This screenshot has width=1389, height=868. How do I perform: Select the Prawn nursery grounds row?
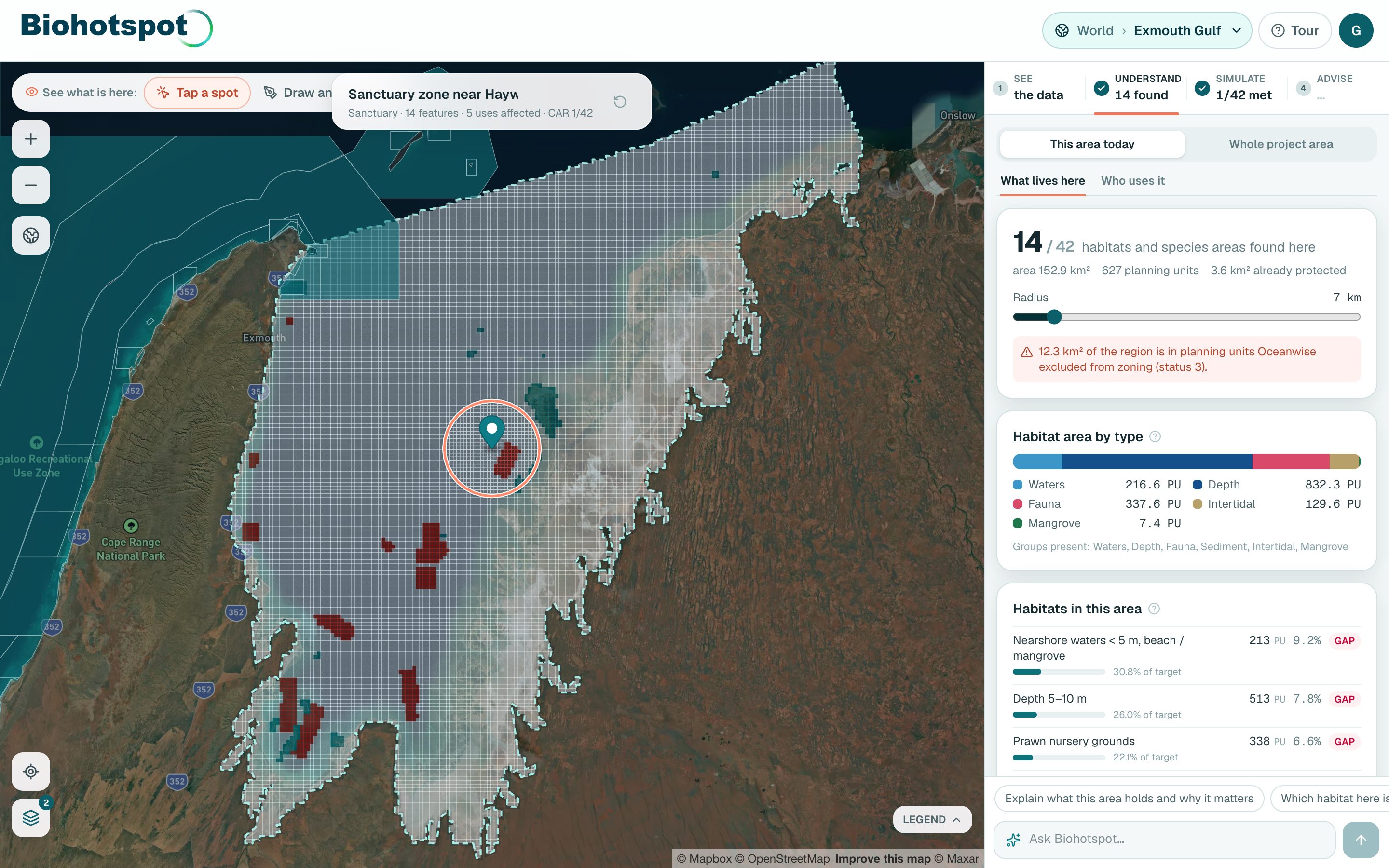coord(1186,748)
